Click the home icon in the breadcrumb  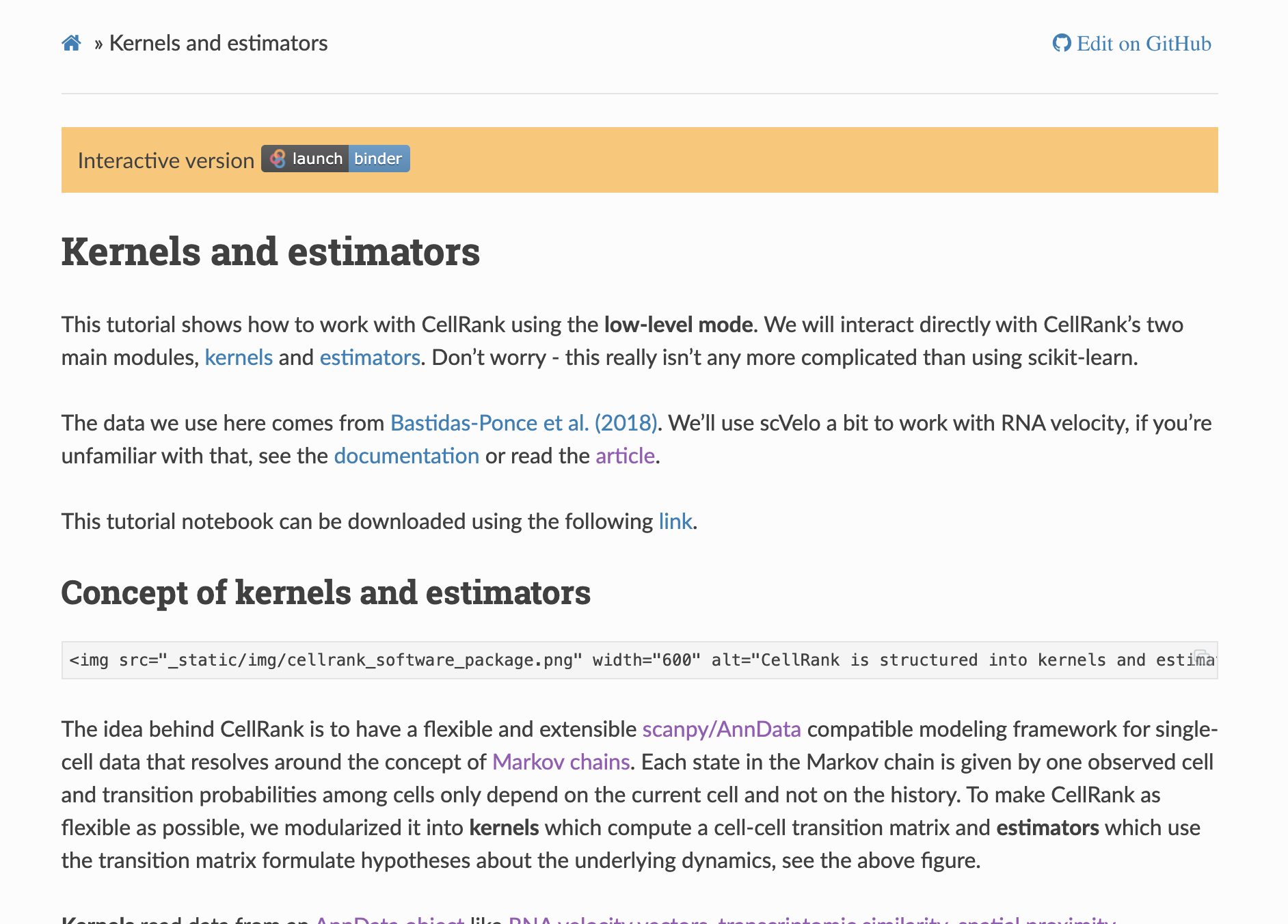click(x=71, y=42)
